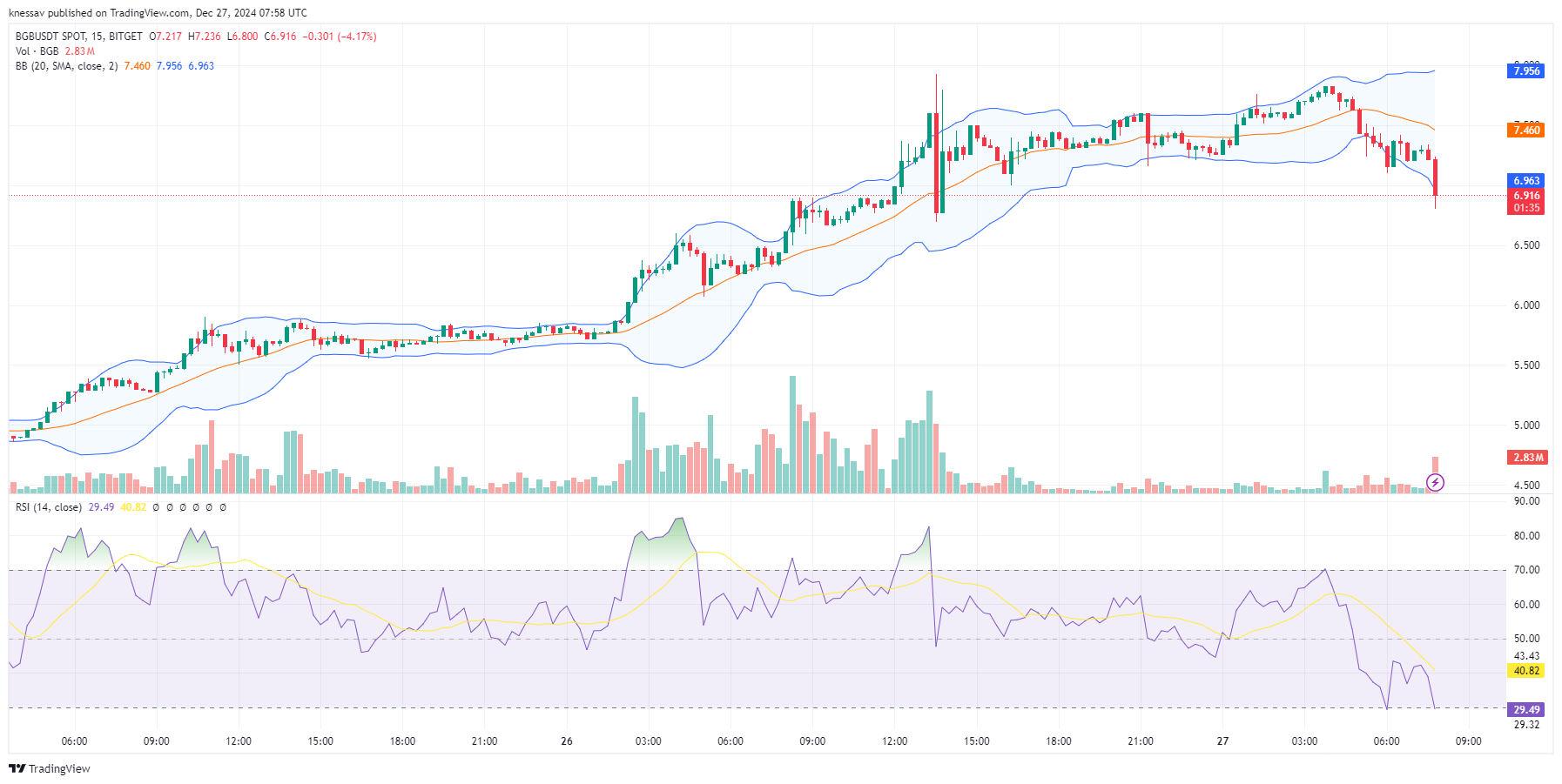The height and width of the screenshot is (784, 1562).
Task: Click the yellow 40.82 value in the RSI legend
Action: click(x=133, y=507)
